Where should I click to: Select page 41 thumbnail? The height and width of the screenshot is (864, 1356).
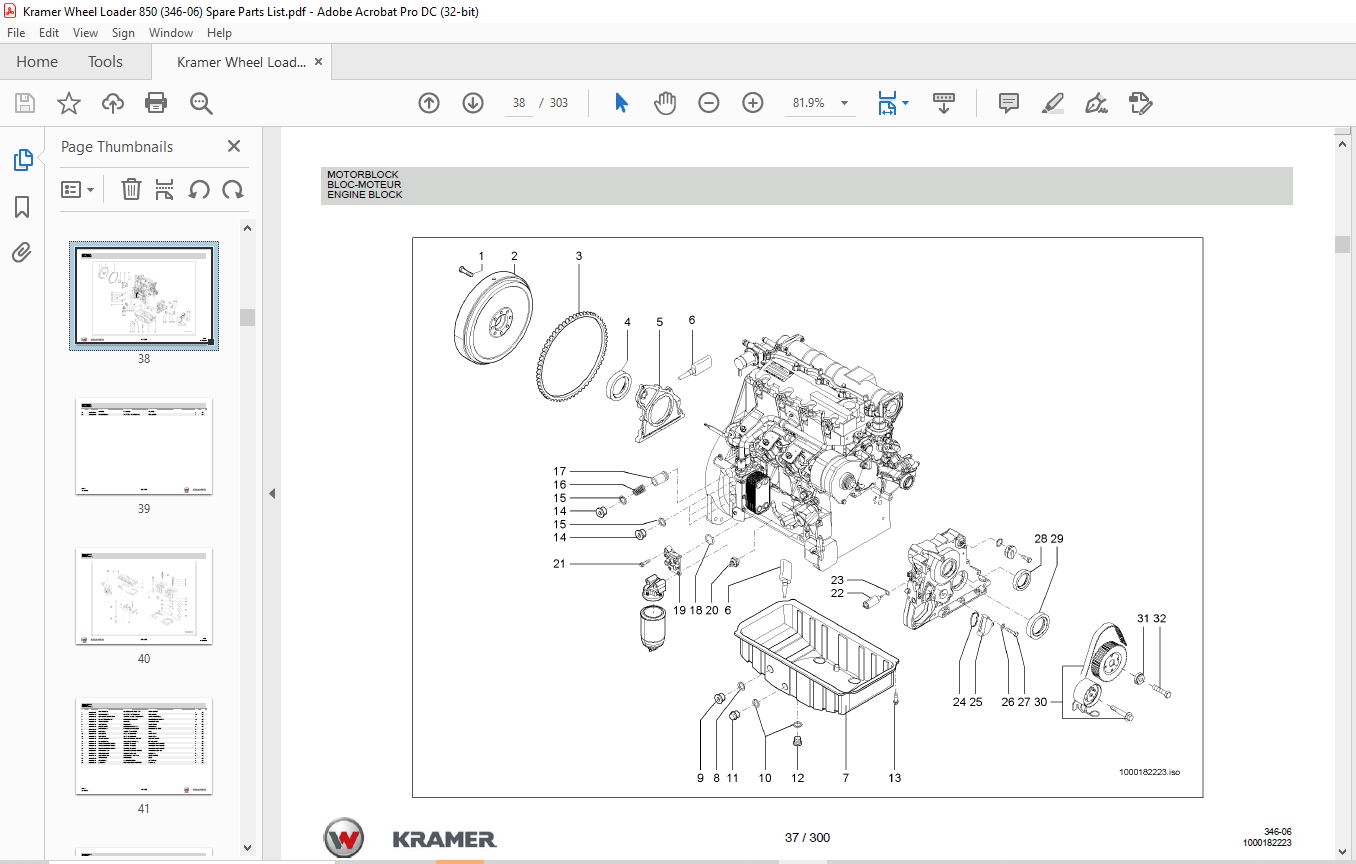[x=144, y=746]
